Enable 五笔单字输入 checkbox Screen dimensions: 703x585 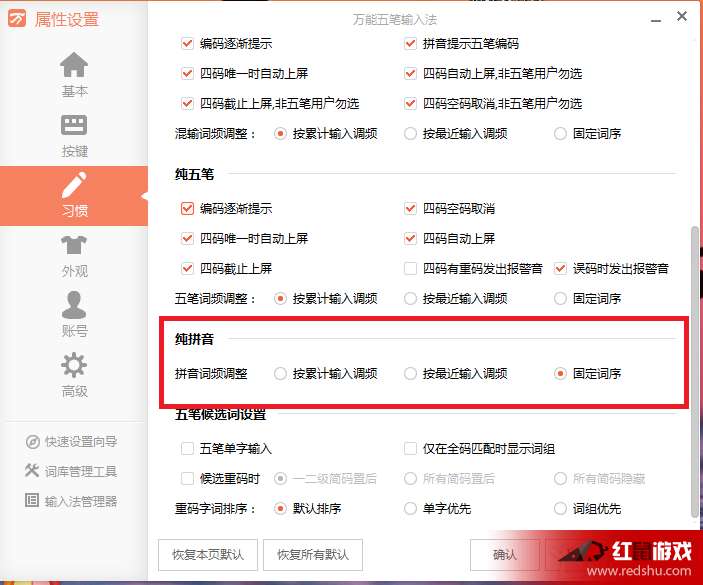pos(187,448)
